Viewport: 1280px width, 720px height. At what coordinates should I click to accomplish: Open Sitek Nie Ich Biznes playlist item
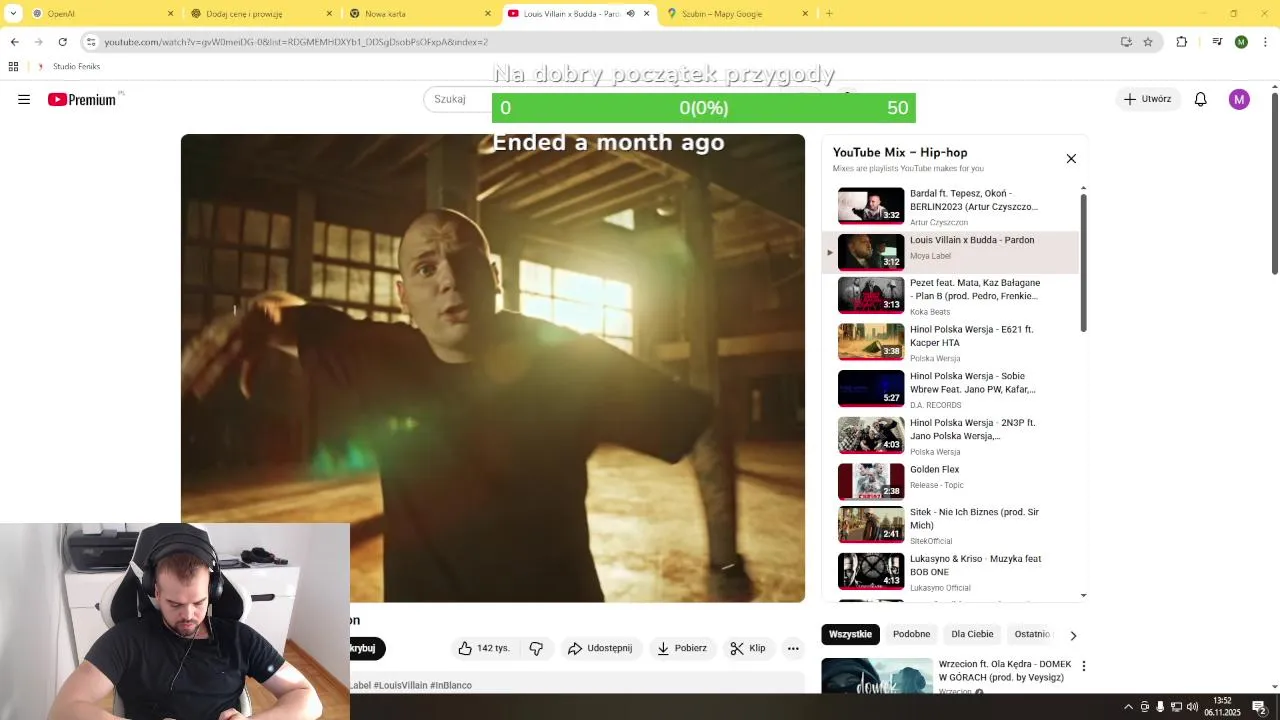coord(950,525)
